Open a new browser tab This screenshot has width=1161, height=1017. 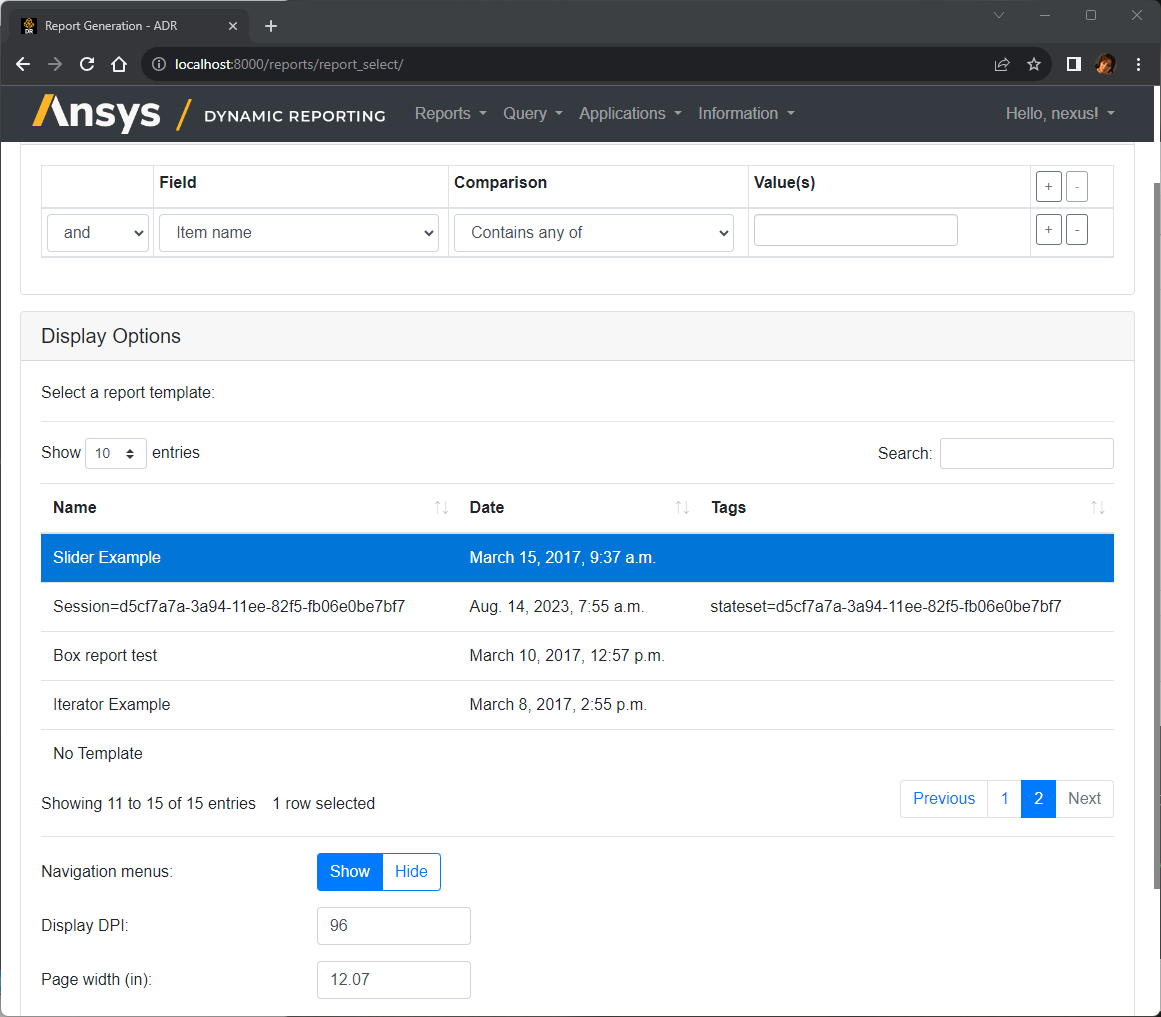click(x=271, y=26)
